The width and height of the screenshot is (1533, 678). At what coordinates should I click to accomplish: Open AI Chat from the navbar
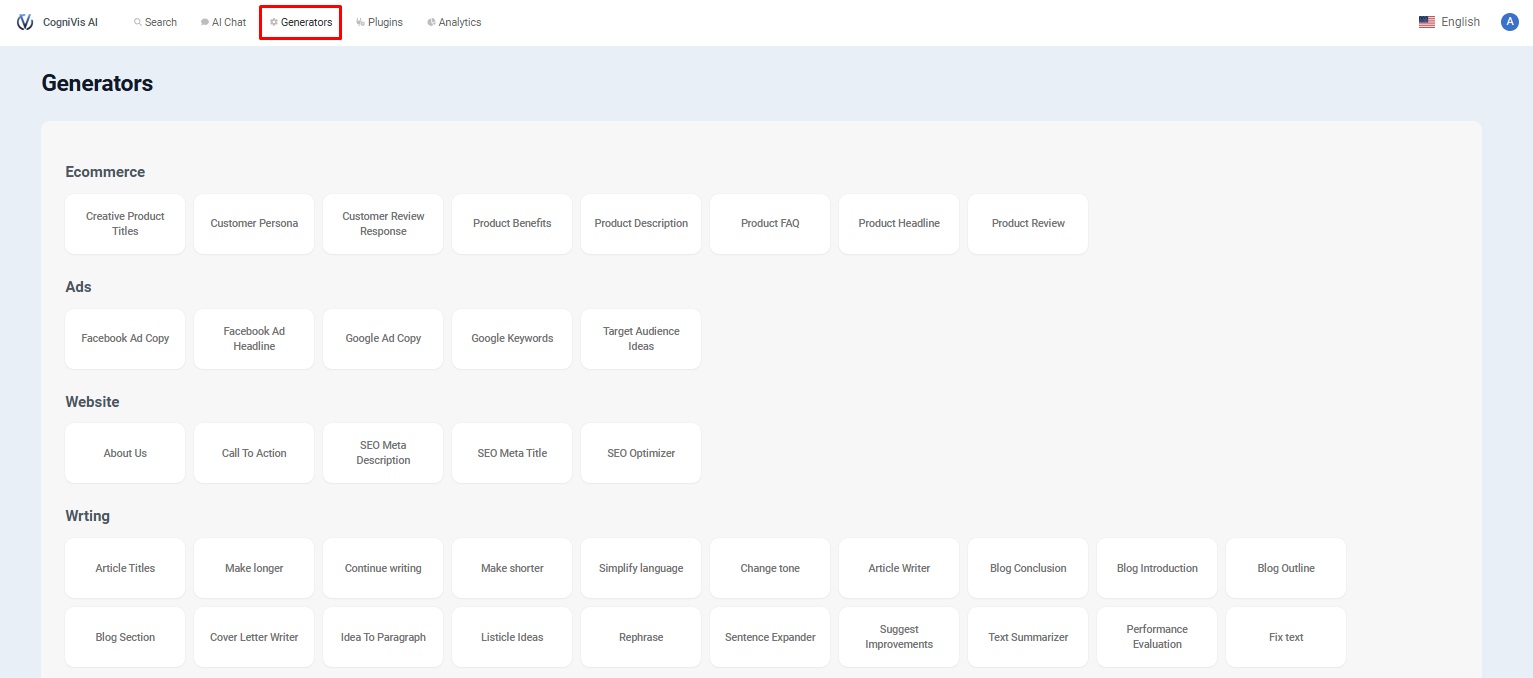click(x=223, y=22)
